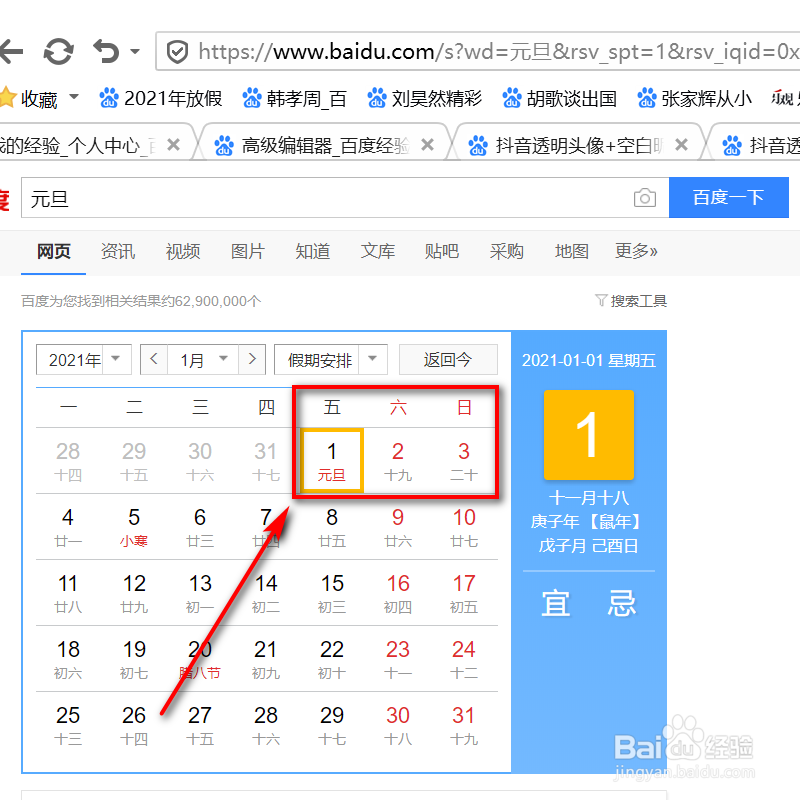Click the 返回今 button
The image size is (800, 800).
point(448,360)
